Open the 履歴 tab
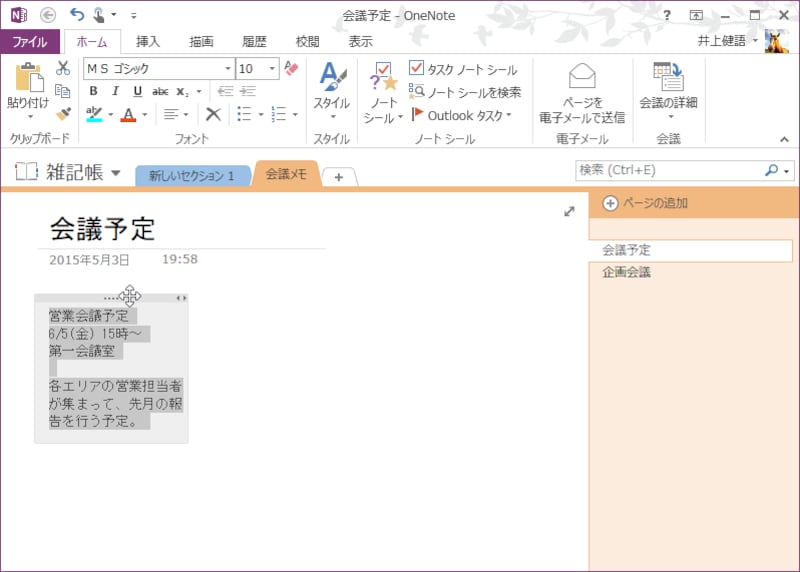Viewport: 800px width, 572px height. coord(254,42)
